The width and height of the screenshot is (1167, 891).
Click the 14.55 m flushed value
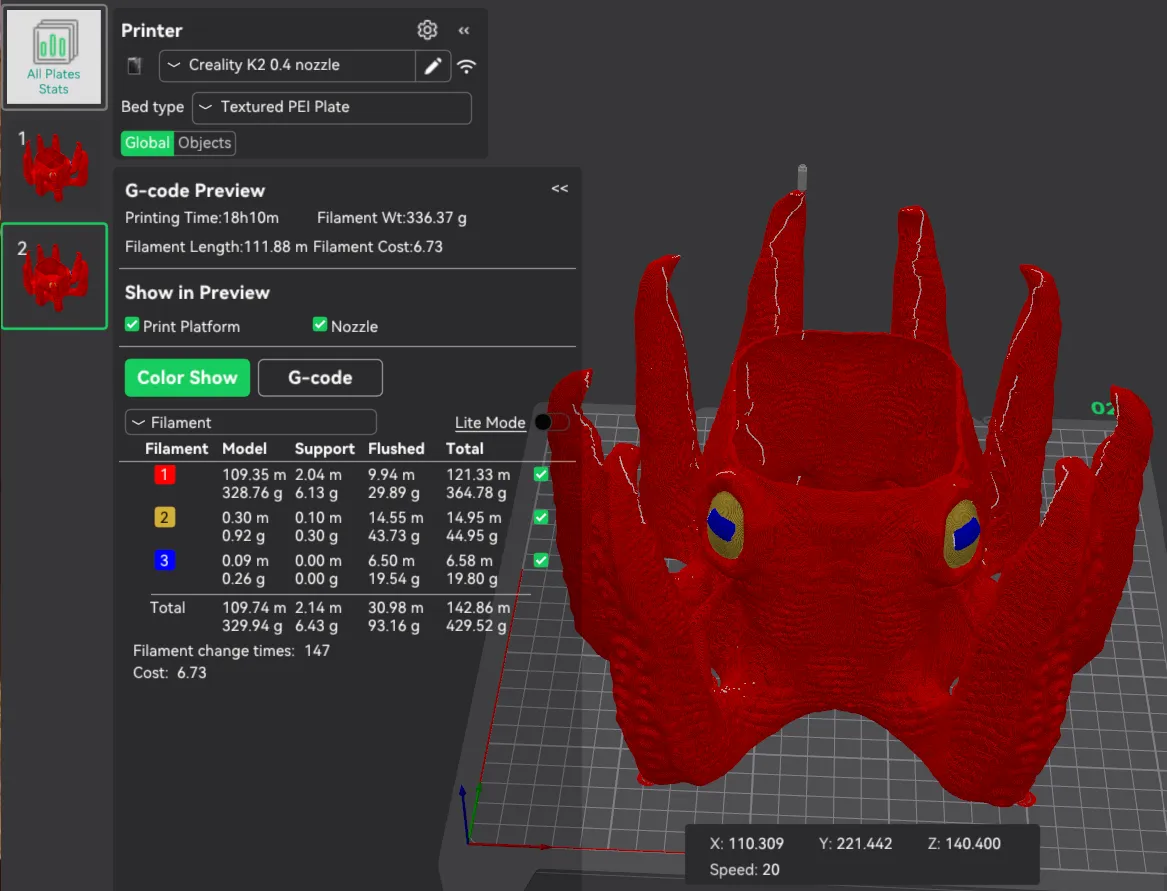pyautogui.click(x=395, y=518)
